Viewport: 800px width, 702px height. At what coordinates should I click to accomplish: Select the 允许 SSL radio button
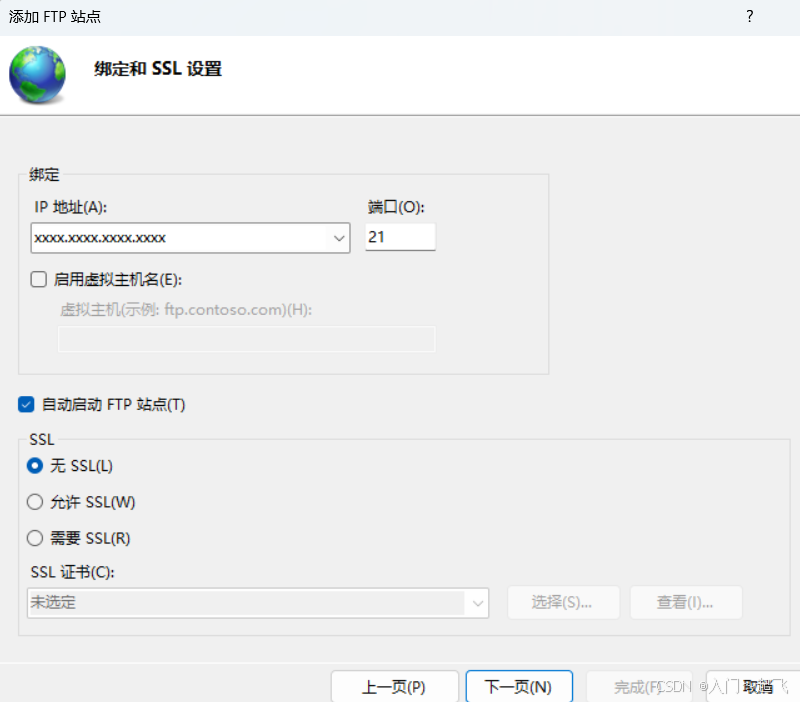35,502
